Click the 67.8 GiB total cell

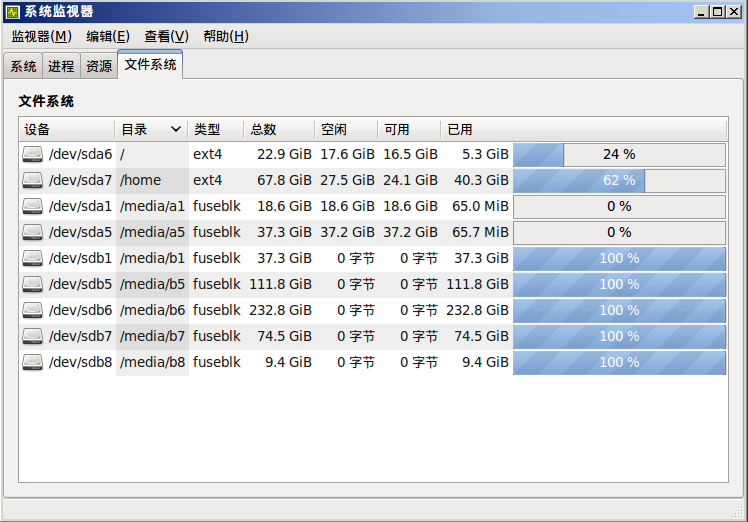pyautogui.click(x=284, y=180)
